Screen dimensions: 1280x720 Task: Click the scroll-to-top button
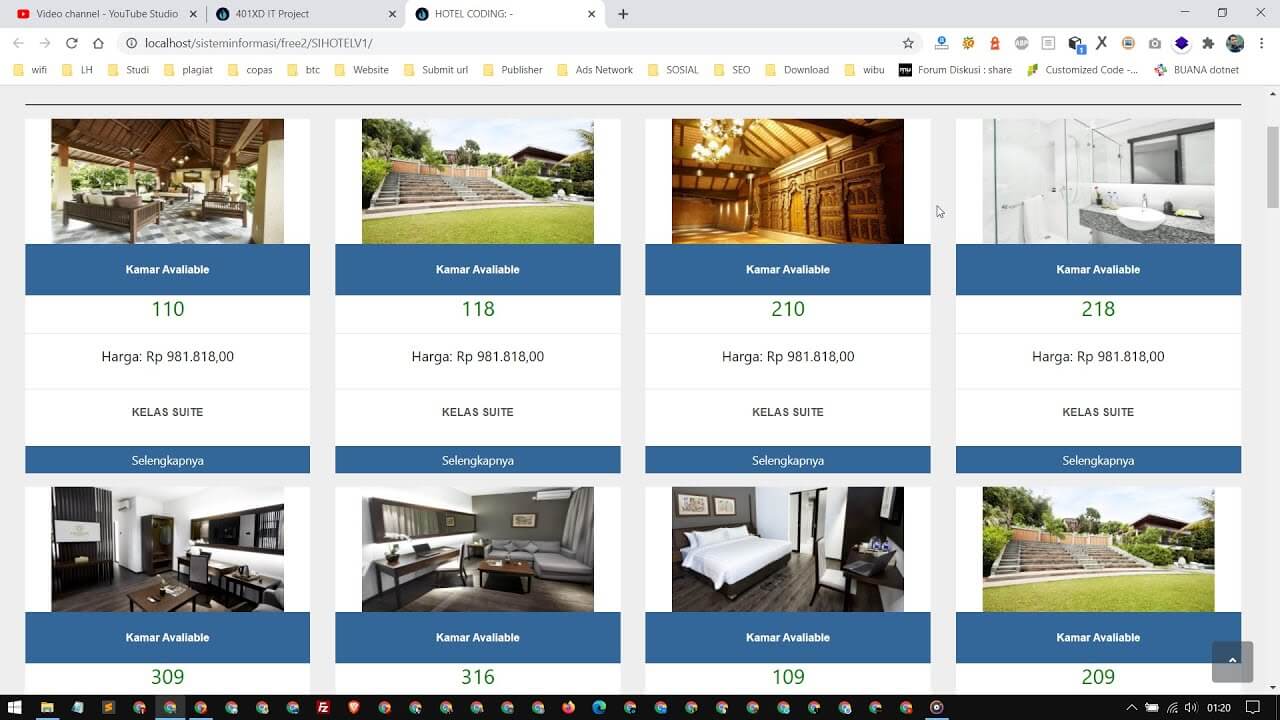coord(1232,662)
